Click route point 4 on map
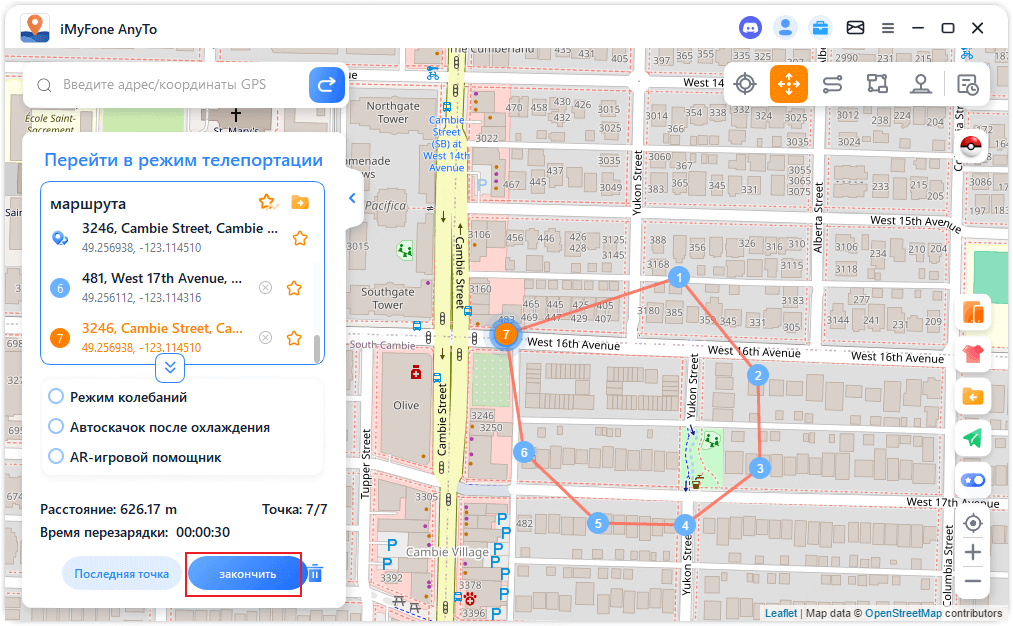1013x626 pixels. pos(685,525)
